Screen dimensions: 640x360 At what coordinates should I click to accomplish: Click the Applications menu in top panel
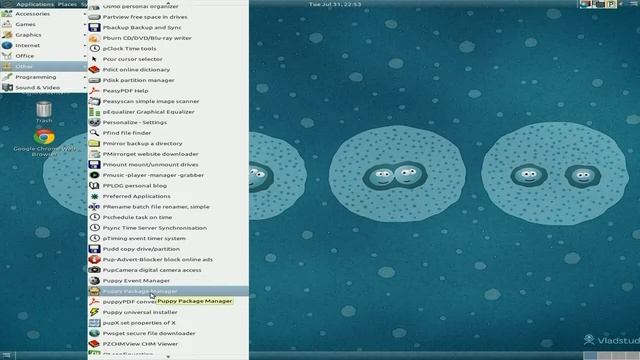35,4
